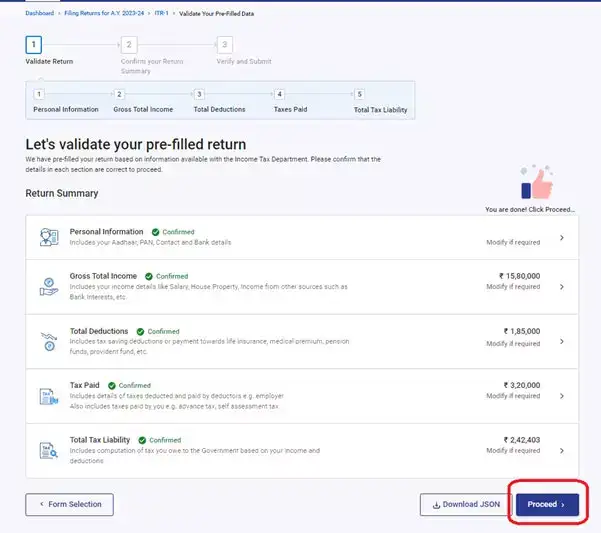
Task: Expand the Gross Total Income chevron
Action: click(x=562, y=287)
